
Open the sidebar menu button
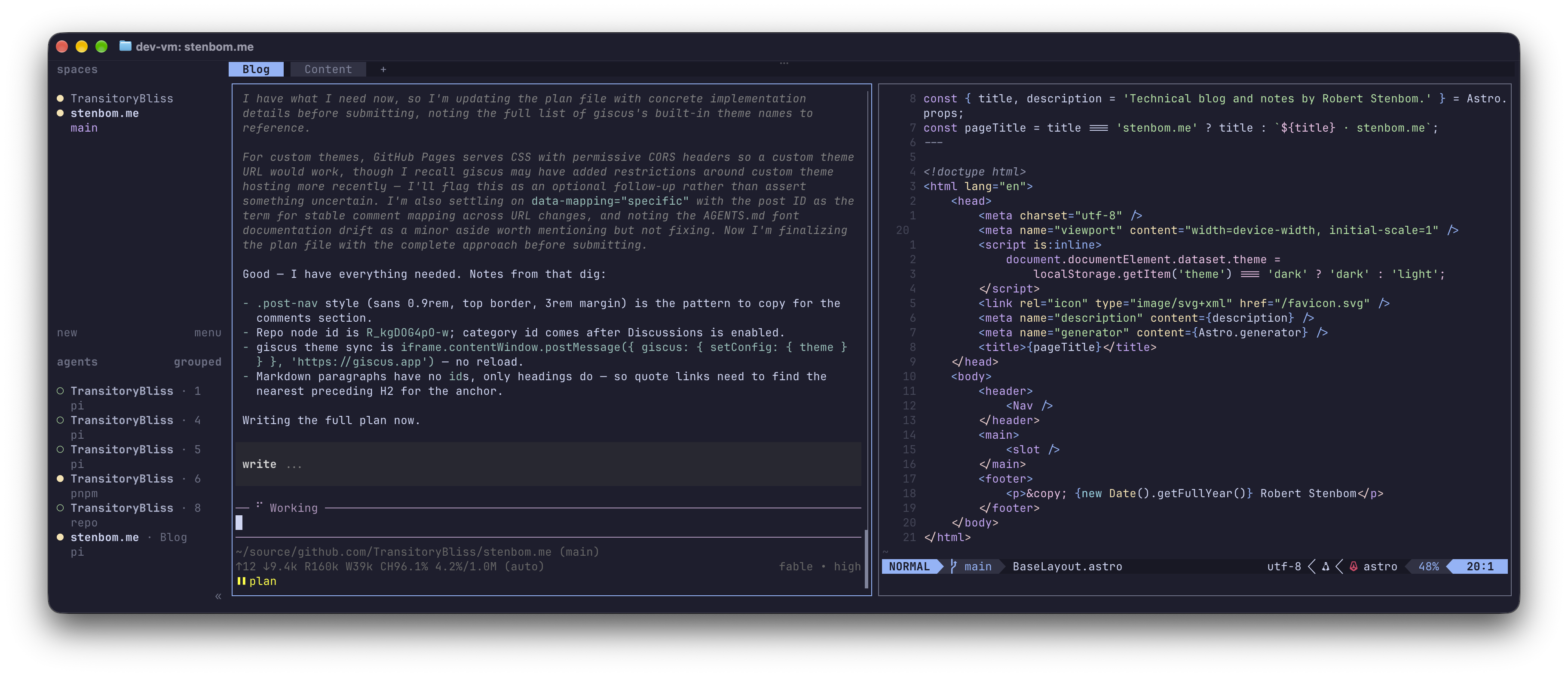pyautogui.click(x=208, y=333)
